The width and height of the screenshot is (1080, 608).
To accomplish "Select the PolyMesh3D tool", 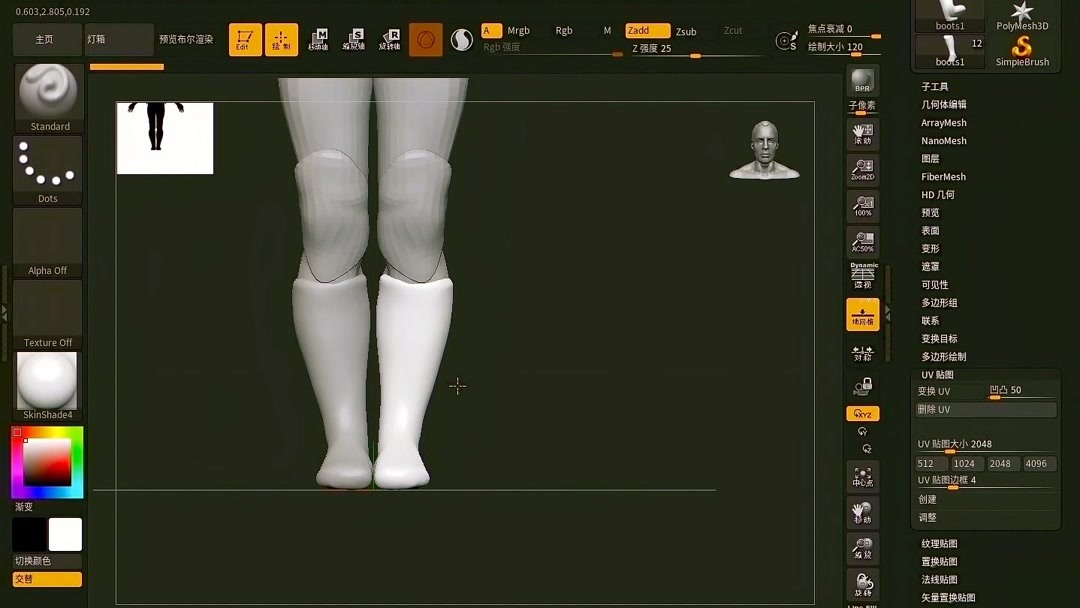I will (x=1022, y=12).
